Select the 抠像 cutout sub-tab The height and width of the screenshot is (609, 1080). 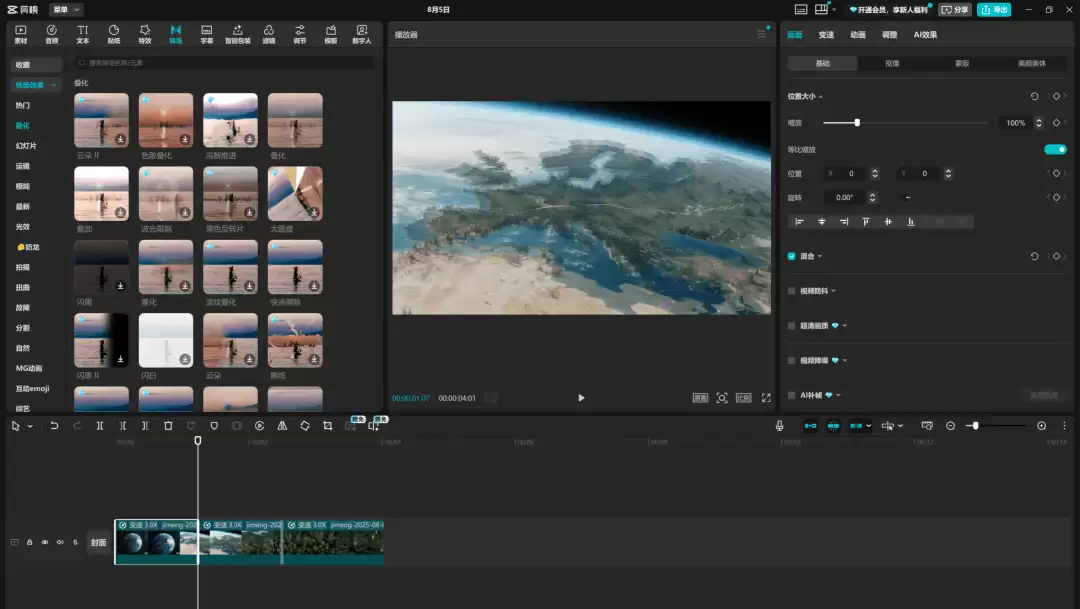coord(893,63)
